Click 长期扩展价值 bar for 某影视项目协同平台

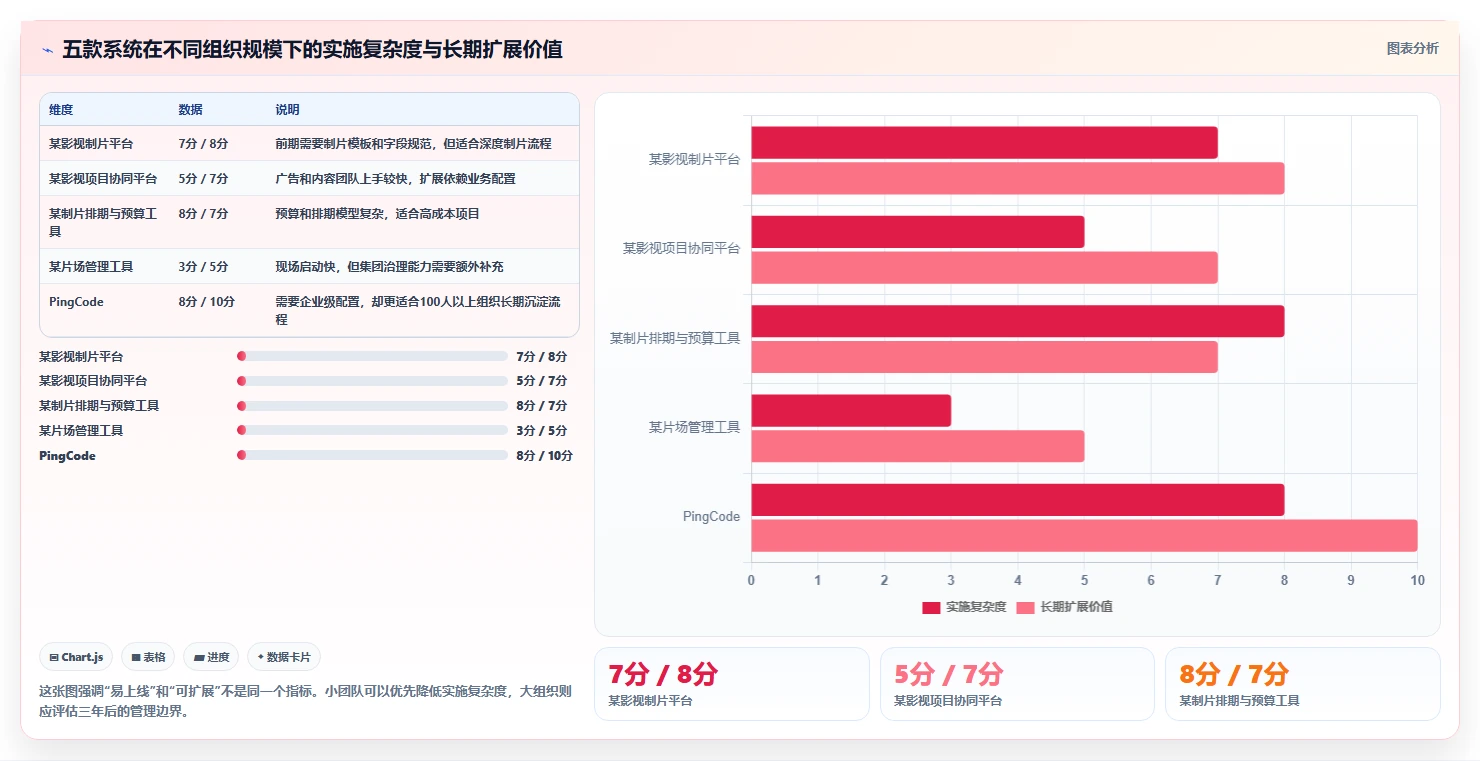984,268
